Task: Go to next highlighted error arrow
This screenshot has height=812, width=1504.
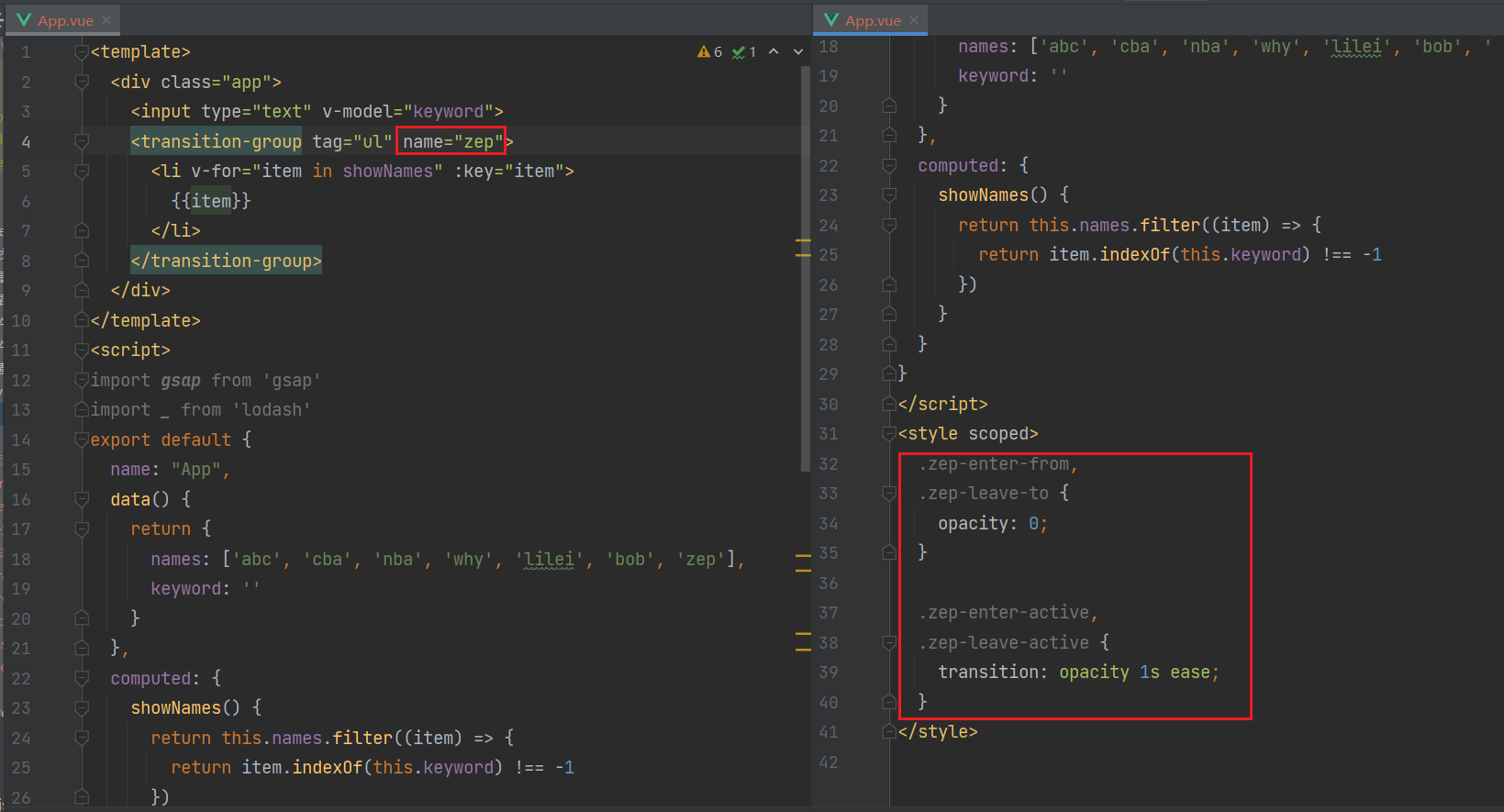Action: coord(798,52)
